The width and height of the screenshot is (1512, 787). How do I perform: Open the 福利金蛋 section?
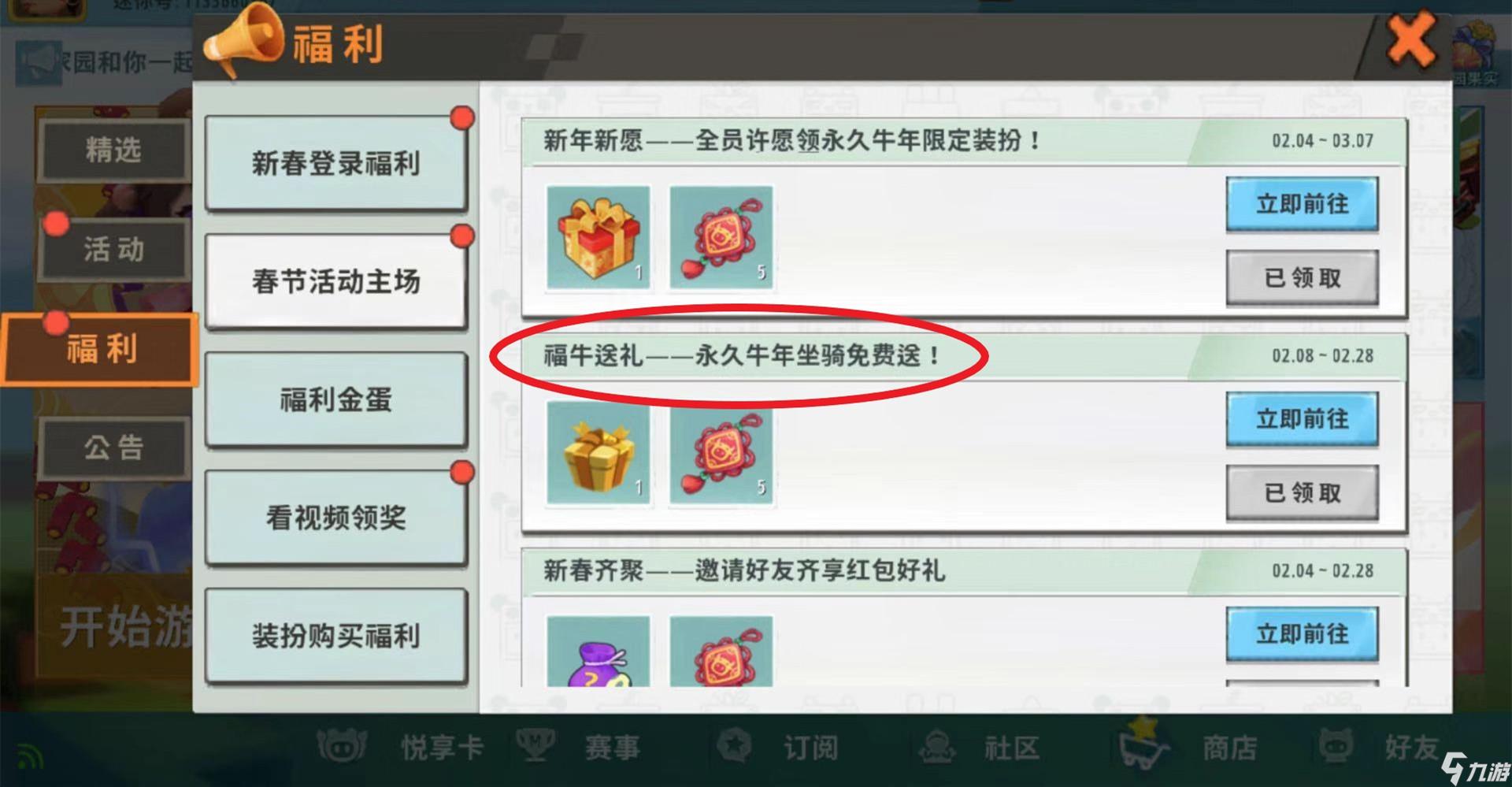(335, 399)
